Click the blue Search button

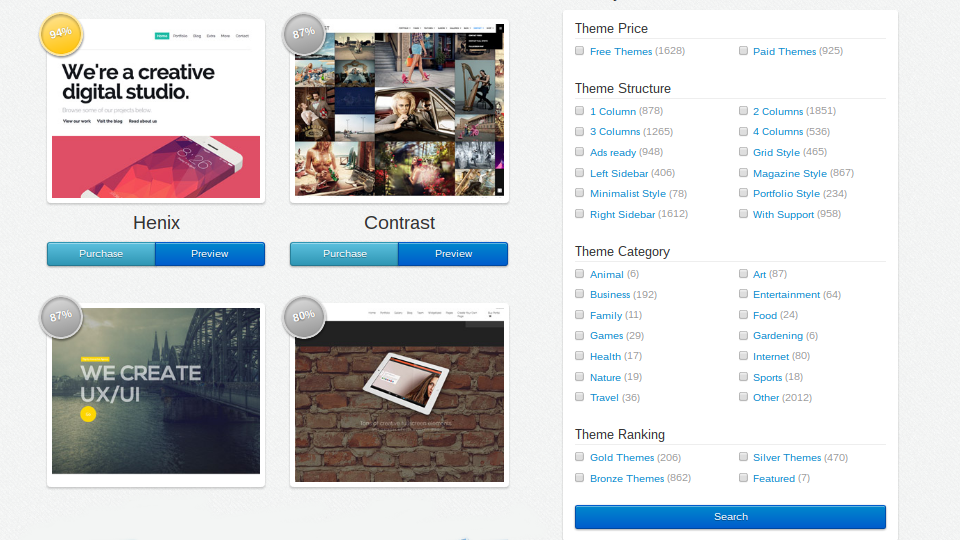[x=730, y=517]
